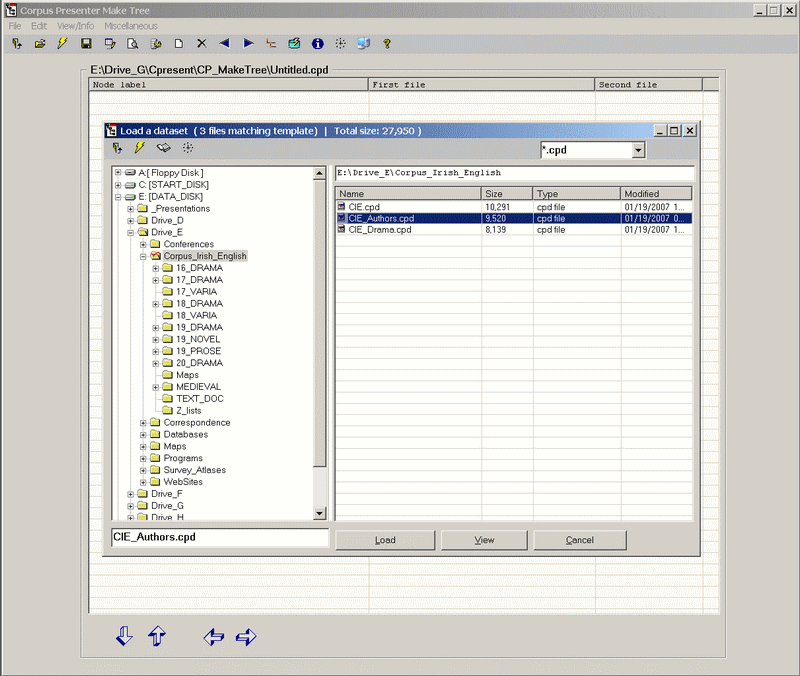Screen dimensions: 800x676
Task: Open the *.cpd file template dropdown
Action: (638, 151)
